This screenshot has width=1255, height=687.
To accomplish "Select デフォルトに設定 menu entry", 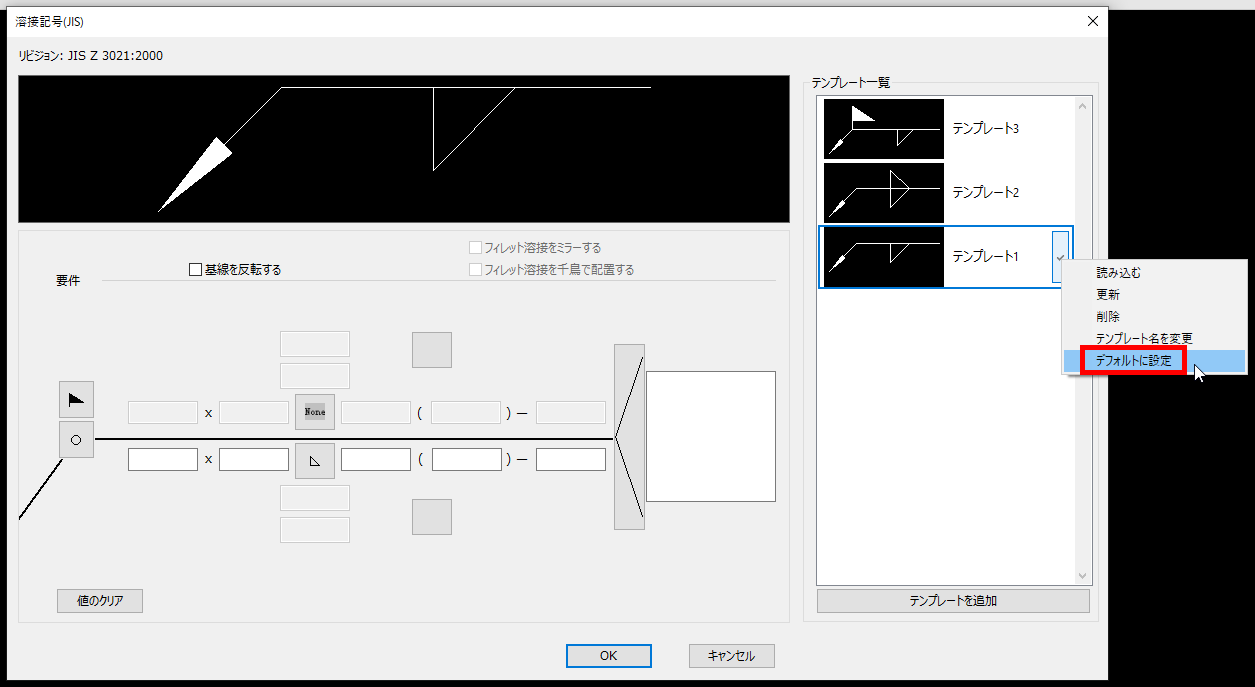I will pyautogui.click(x=1133, y=361).
